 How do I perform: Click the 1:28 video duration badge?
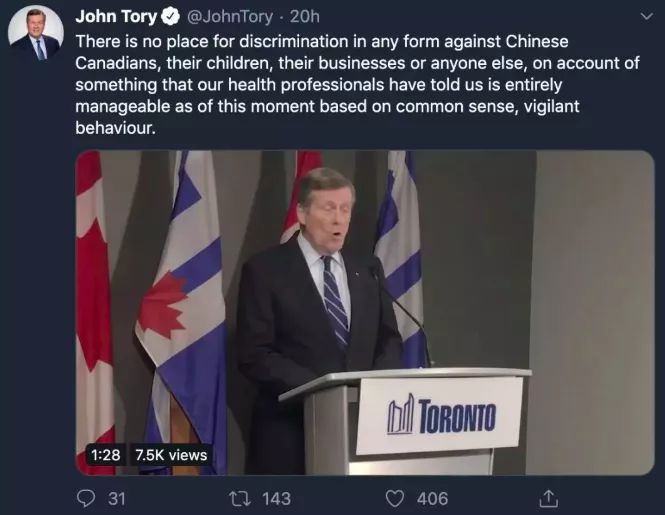point(106,455)
